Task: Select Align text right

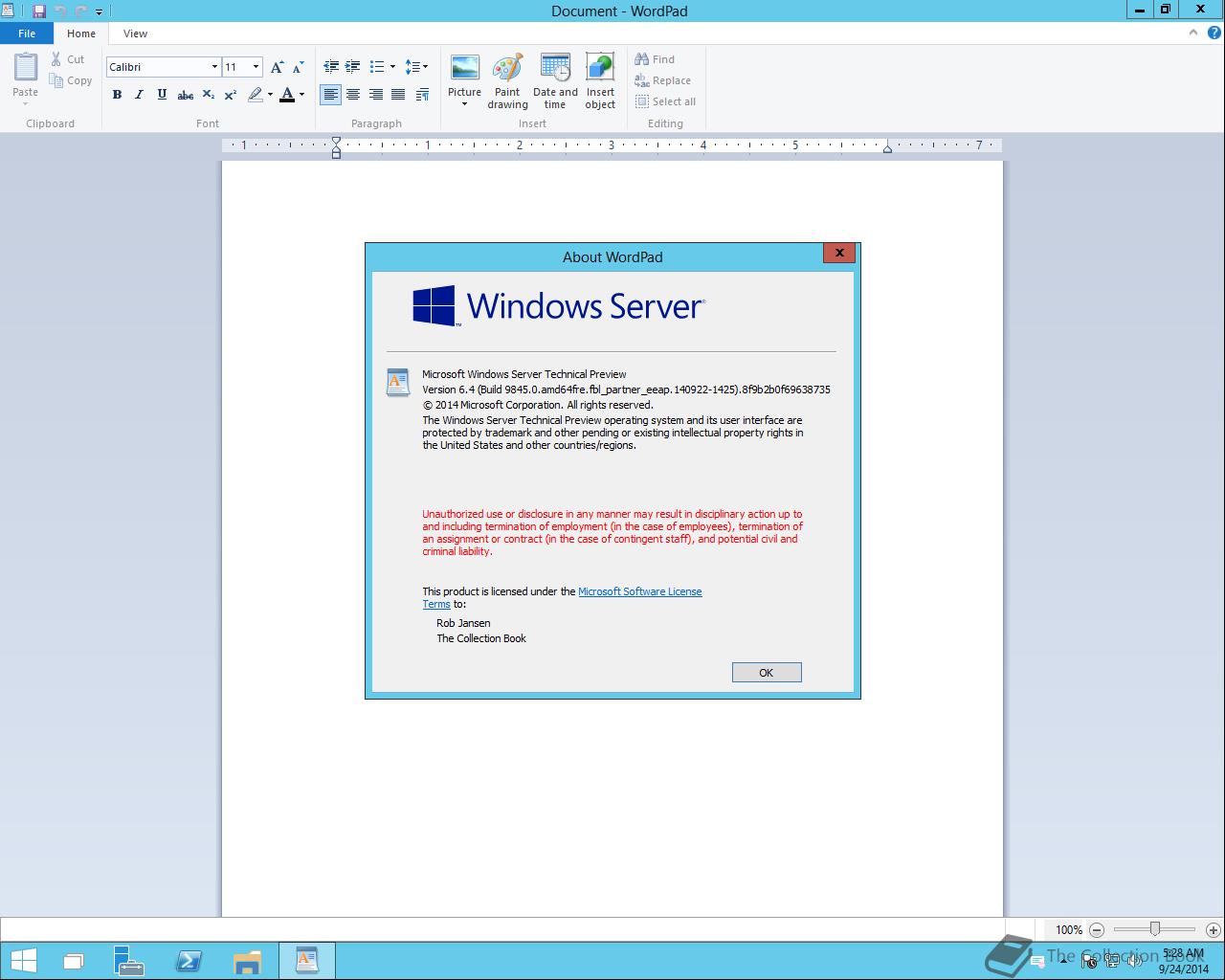Action: pos(375,95)
